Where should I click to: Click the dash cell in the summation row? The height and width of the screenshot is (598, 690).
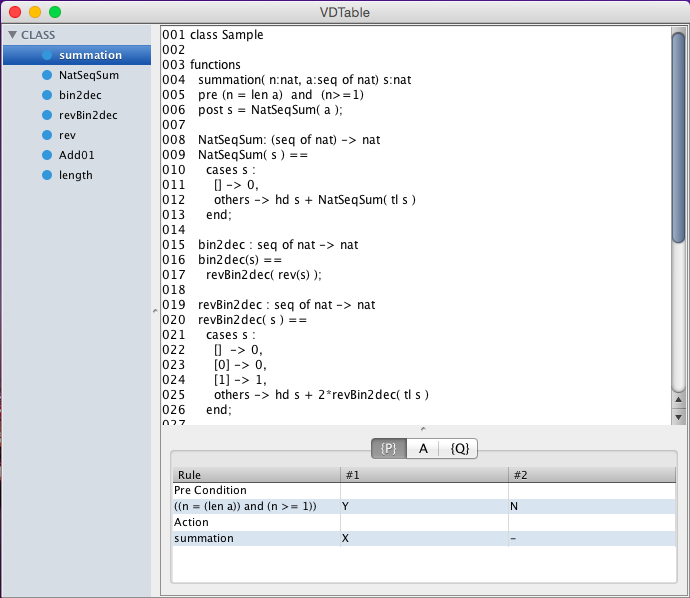tap(592, 538)
